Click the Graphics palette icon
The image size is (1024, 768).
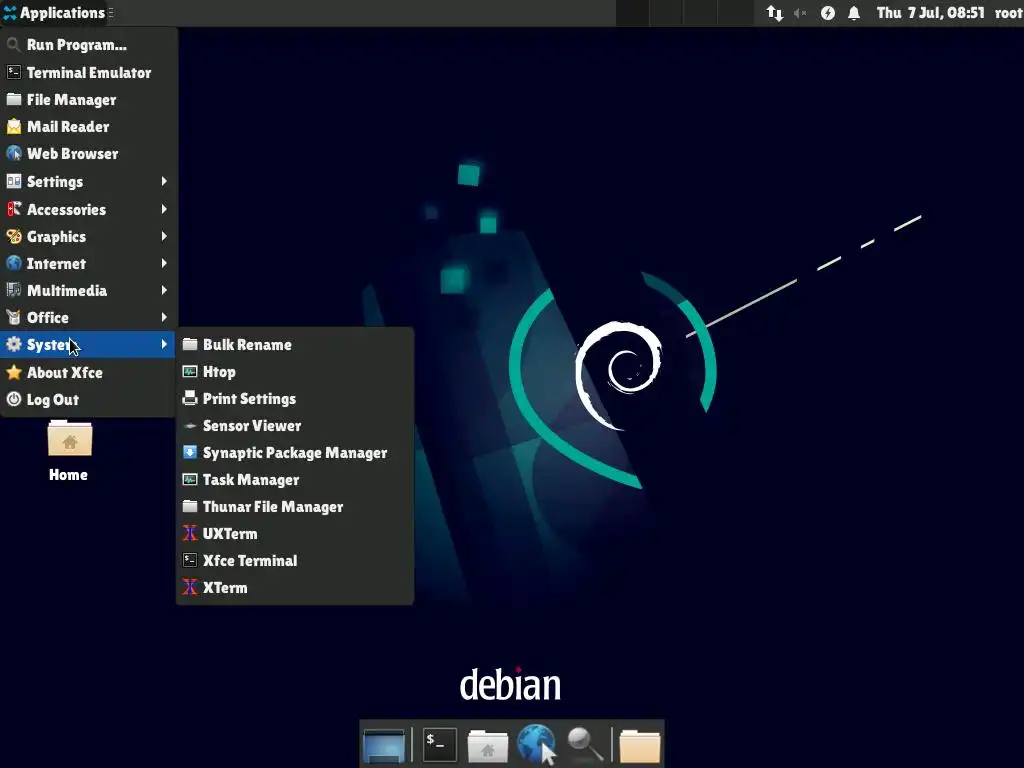tap(14, 236)
